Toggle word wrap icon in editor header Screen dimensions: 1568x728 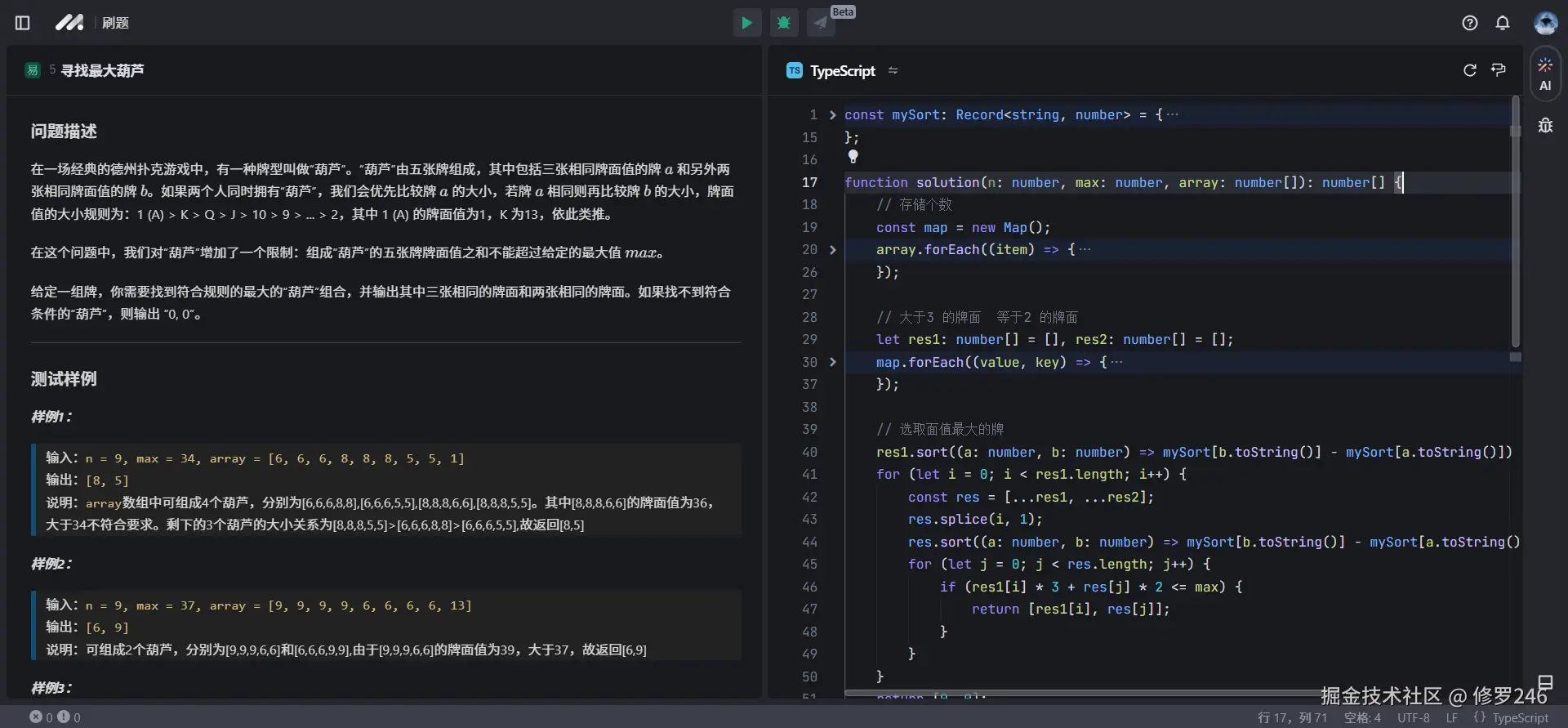(1499, 70)
